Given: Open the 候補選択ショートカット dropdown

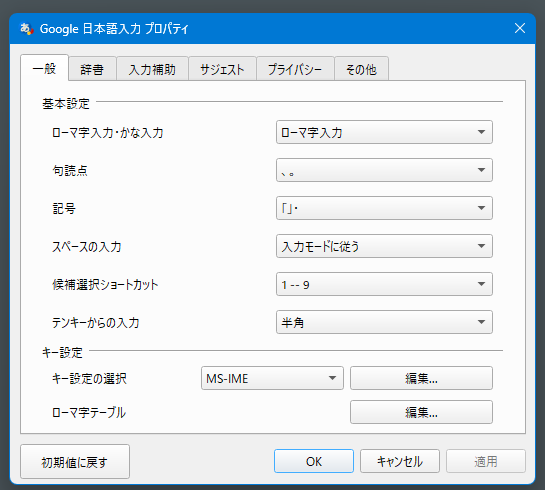Looking at the screenshot, I should (x=384, y=284).
